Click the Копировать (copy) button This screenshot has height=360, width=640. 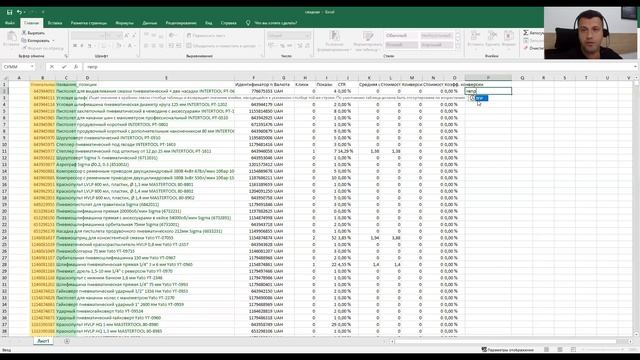click(x=36, y=40)
